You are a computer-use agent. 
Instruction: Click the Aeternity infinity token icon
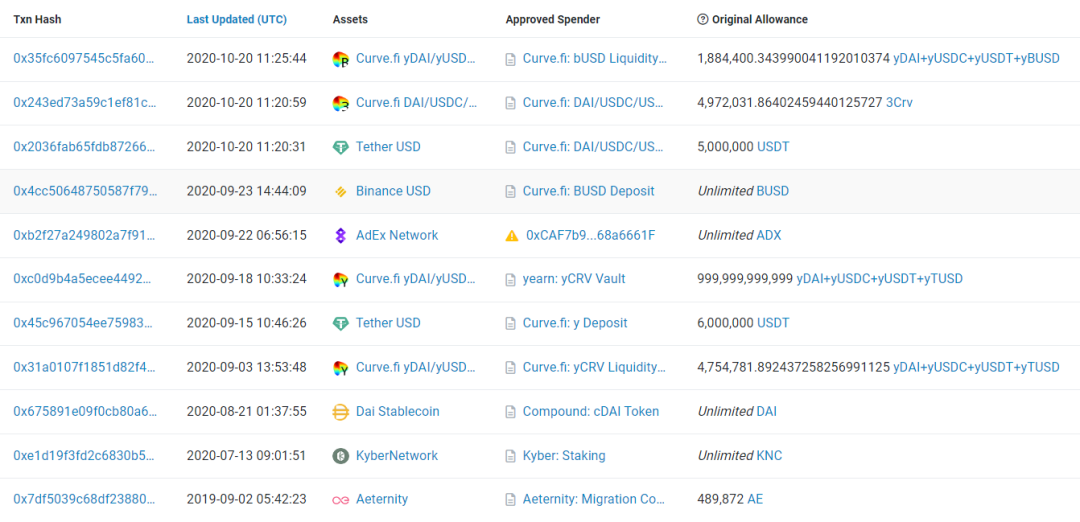pos(341,500)
